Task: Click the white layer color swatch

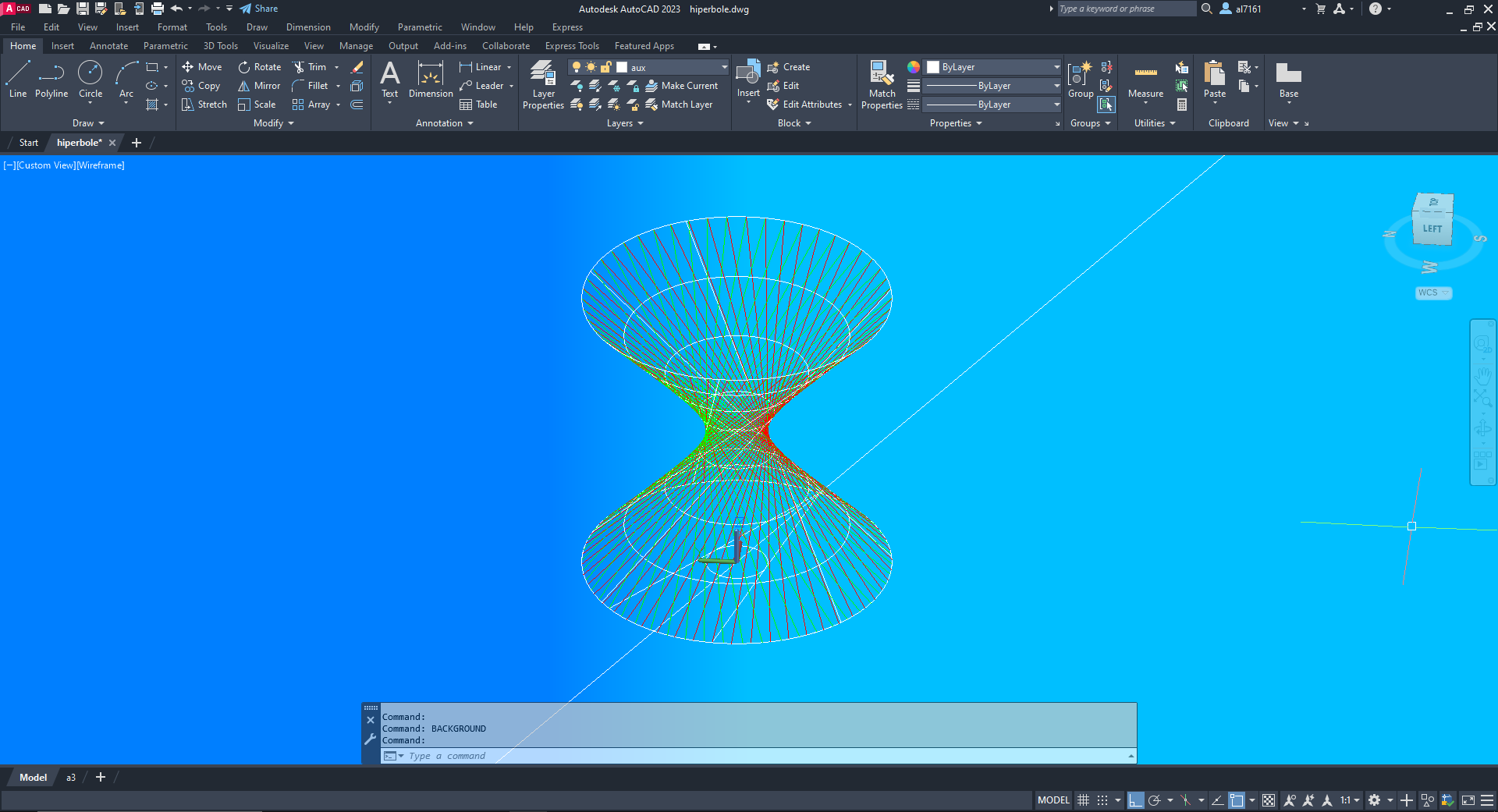Action: click(x=622, y=67)
